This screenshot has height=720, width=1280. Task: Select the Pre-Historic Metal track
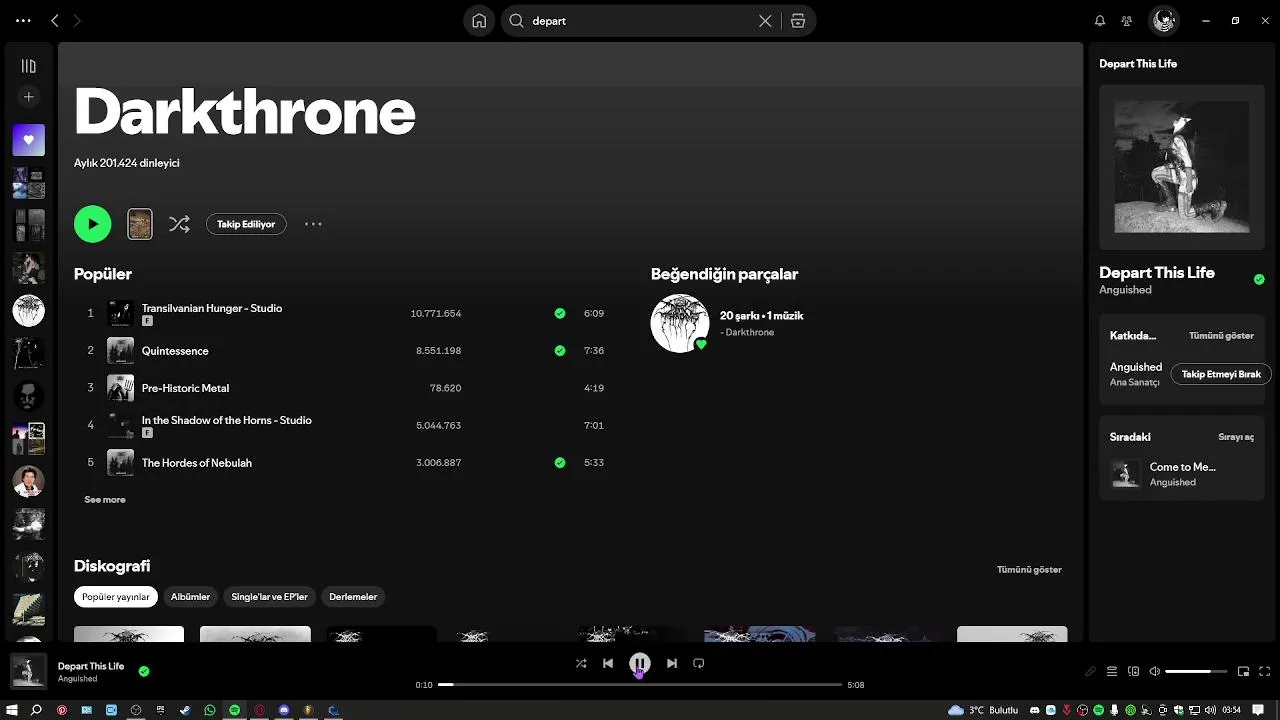185,388
